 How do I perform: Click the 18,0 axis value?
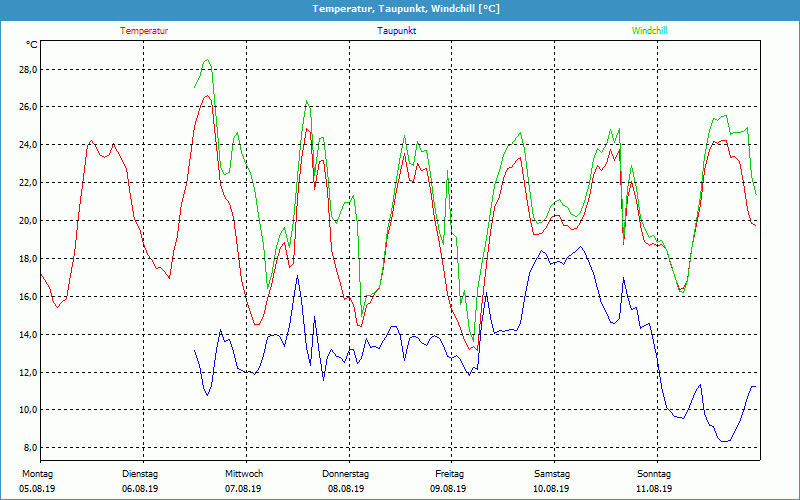point(28,259)
